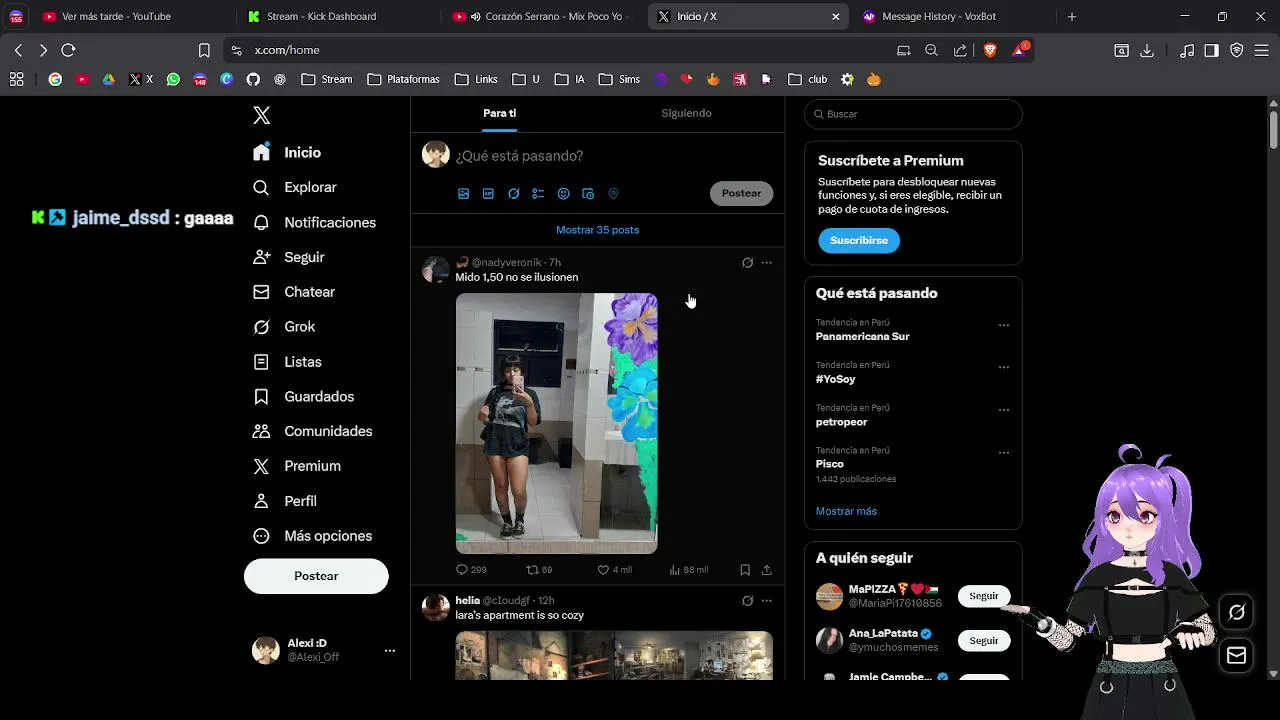Open the WhatsApp bookmark icon
This screenshot has width=1280, height=720.
(x=173, y=79)
